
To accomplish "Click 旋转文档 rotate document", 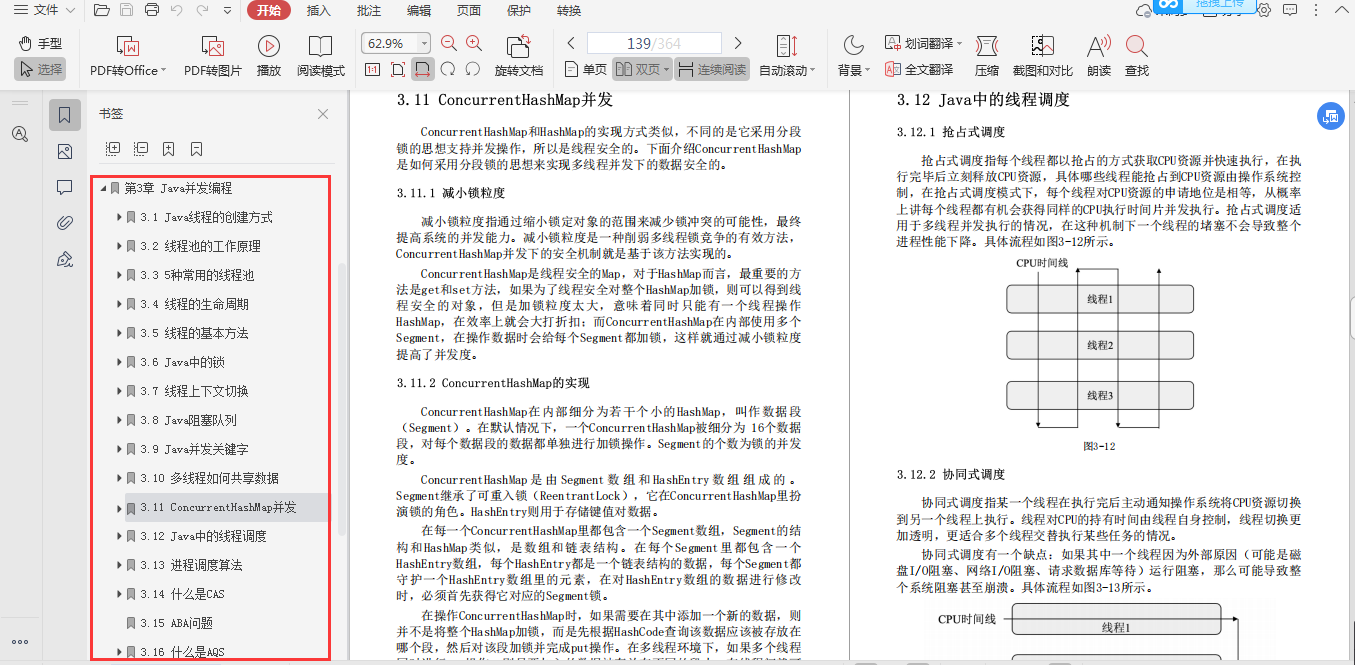I will pyautogui.click(x=519, y=56).
